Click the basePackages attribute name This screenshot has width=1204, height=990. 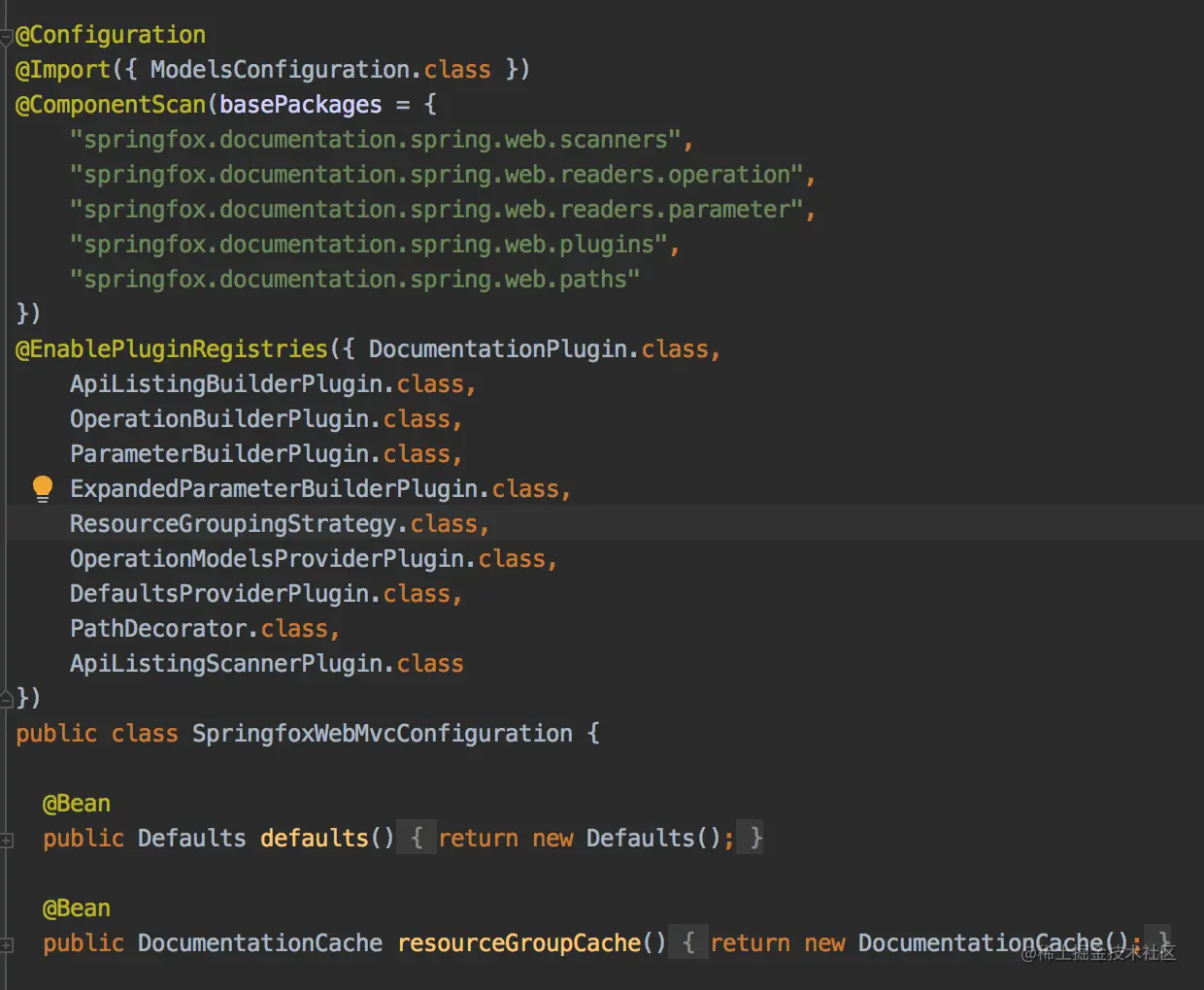tap(300, 105)
